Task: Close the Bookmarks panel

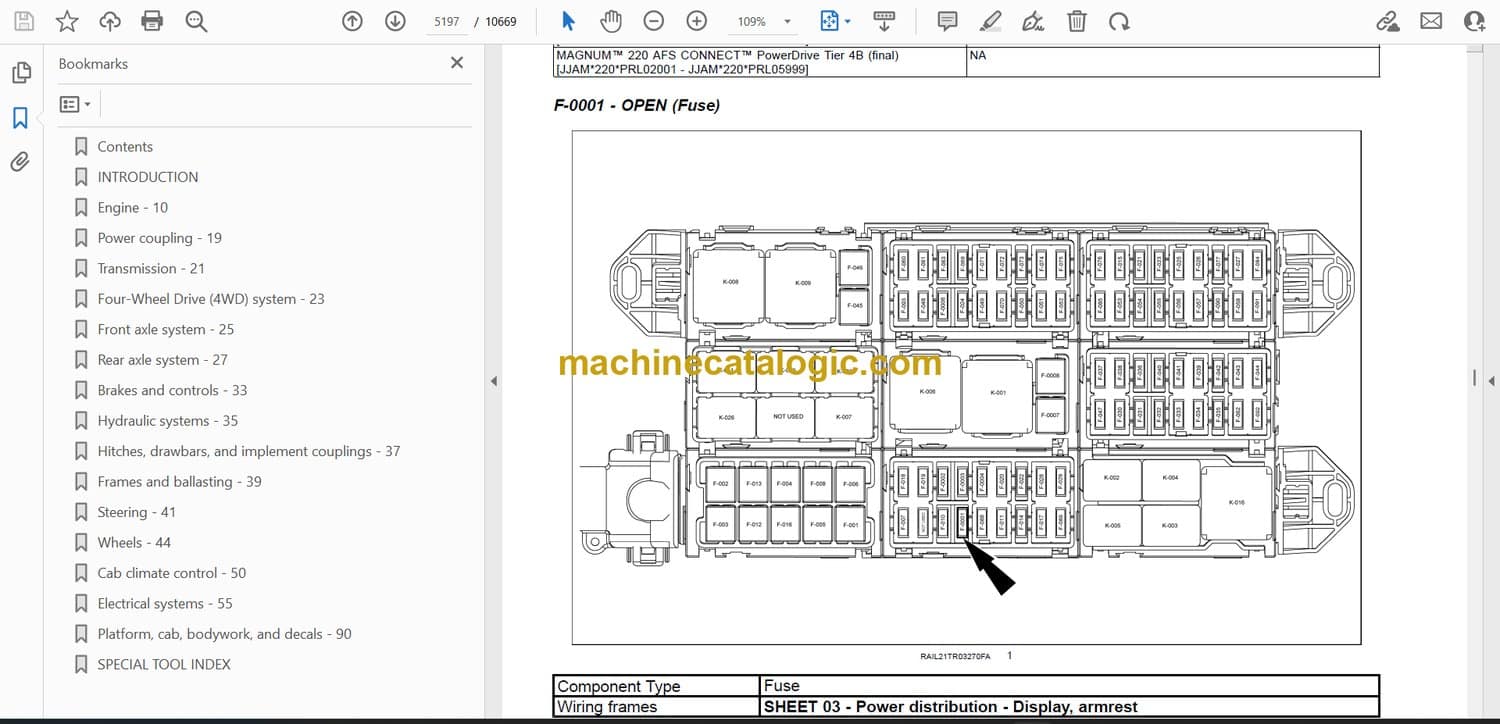Action: coord(457,63)
